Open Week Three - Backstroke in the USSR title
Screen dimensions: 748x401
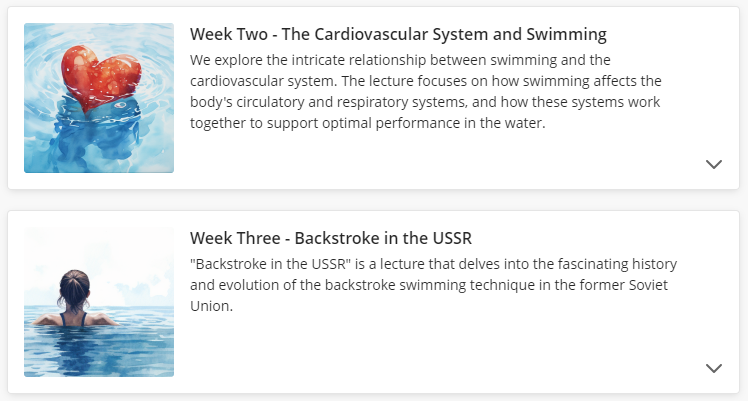[x=330, y=239]
